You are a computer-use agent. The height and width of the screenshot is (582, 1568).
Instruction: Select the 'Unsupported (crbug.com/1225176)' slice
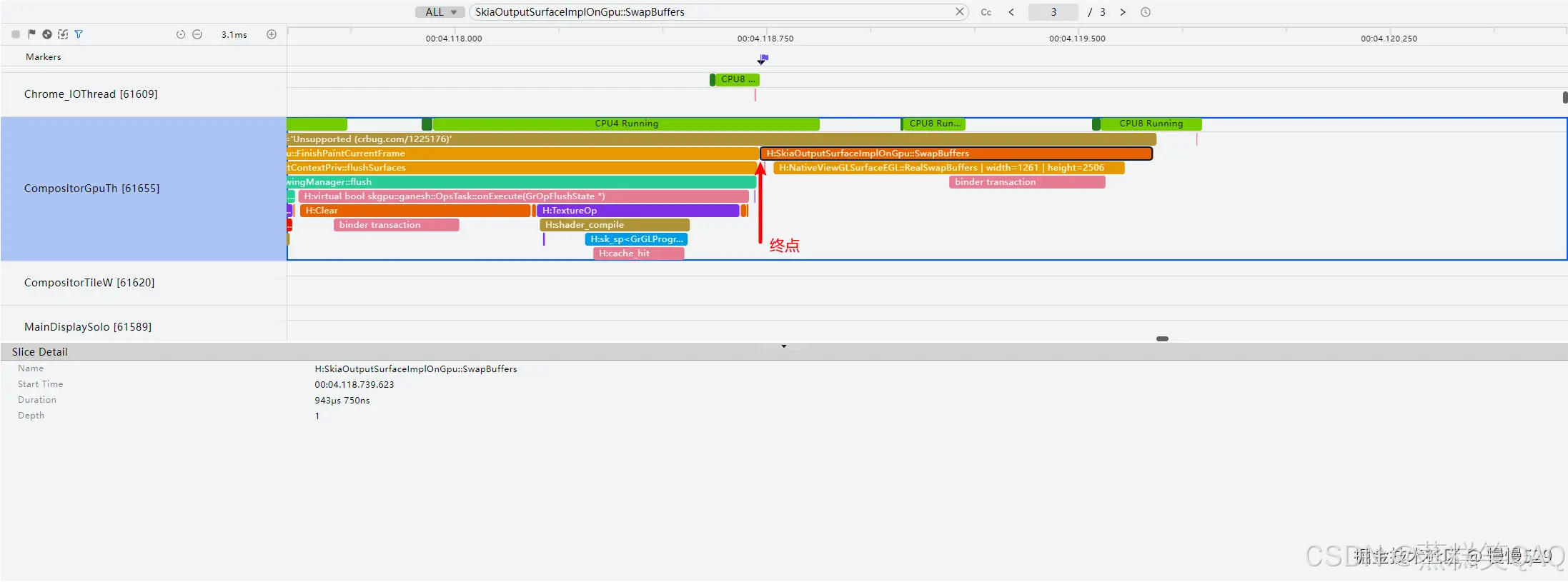tap(721, 139)
